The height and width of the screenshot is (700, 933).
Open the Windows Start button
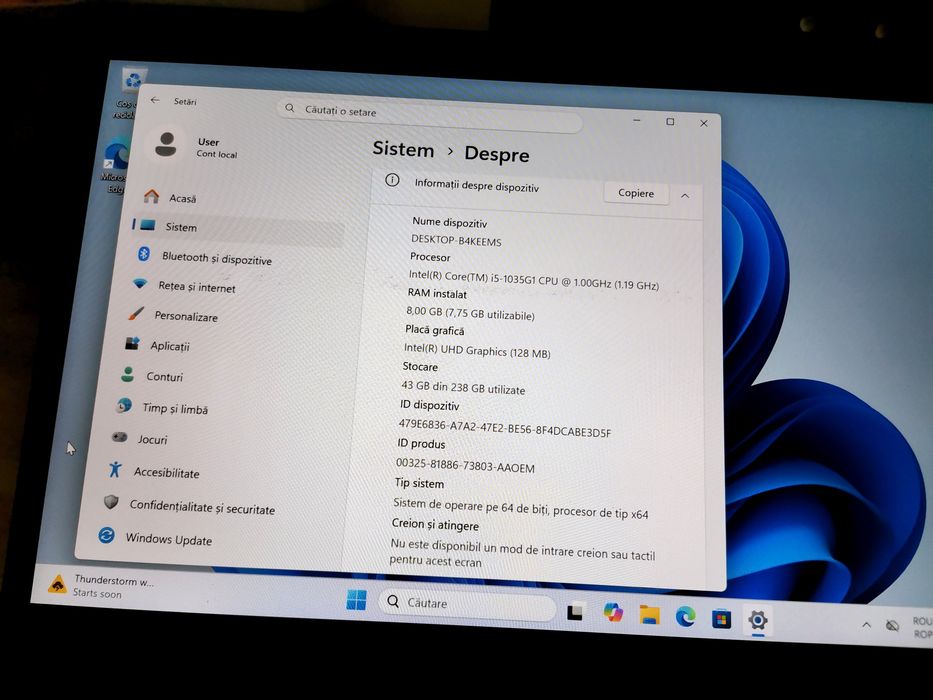click(356, 600)
